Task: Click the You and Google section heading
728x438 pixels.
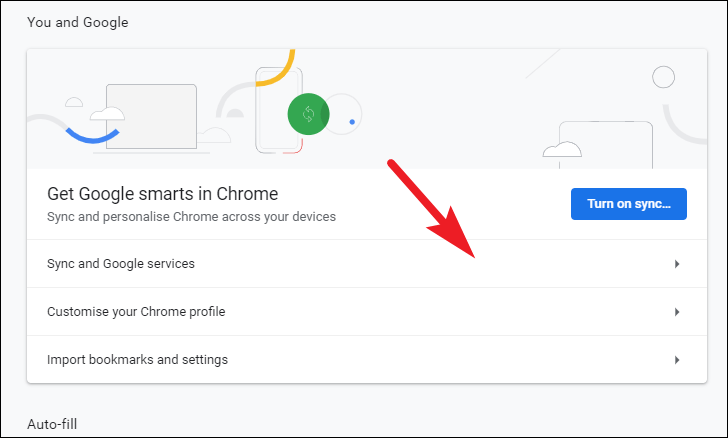Action: point(78,22)
